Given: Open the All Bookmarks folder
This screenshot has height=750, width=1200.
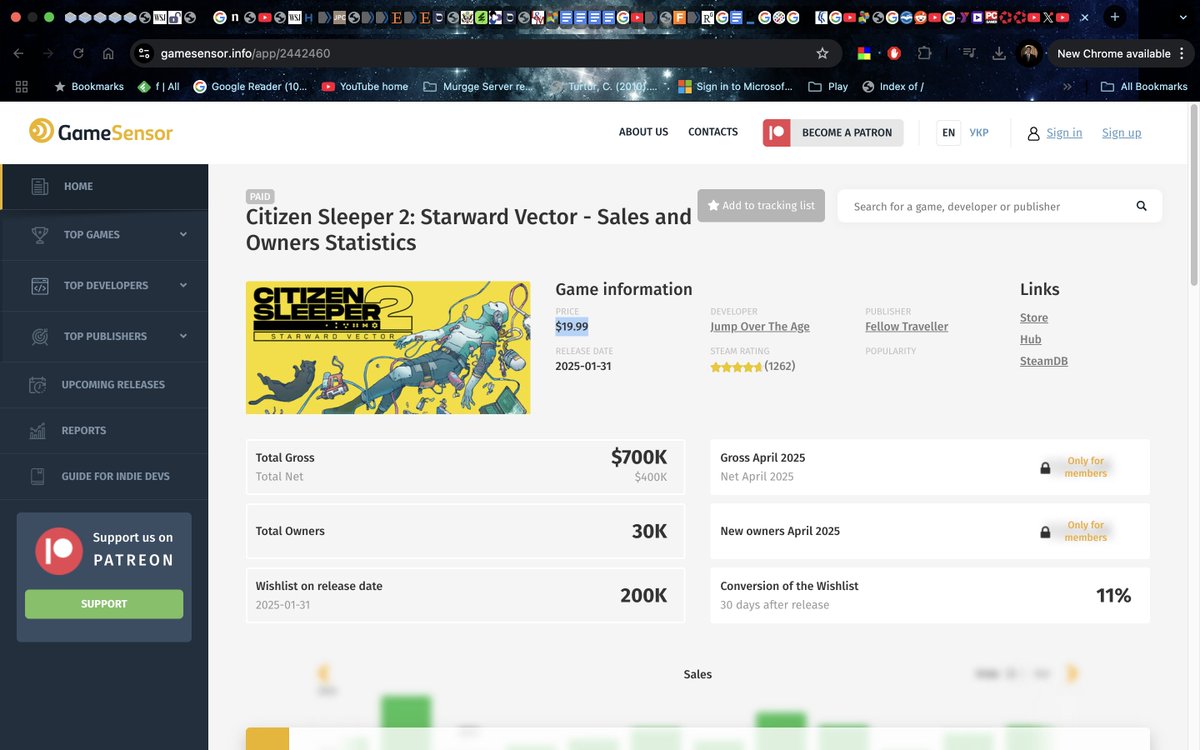Looking at the screenshot, I should (x=1144, y=87).
